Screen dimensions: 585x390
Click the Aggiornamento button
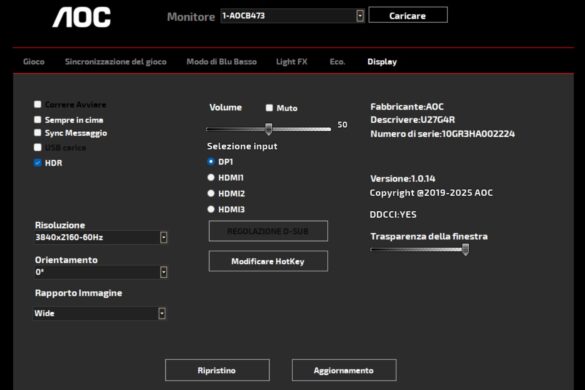[344, 370]
